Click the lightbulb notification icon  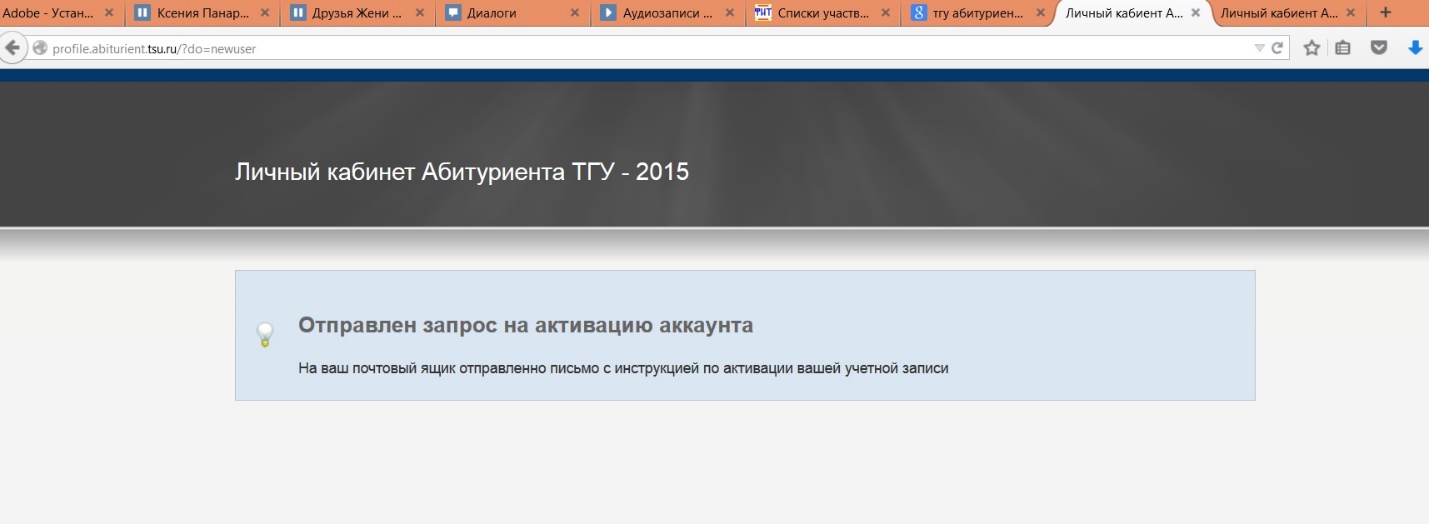click(x=265, y=334)
